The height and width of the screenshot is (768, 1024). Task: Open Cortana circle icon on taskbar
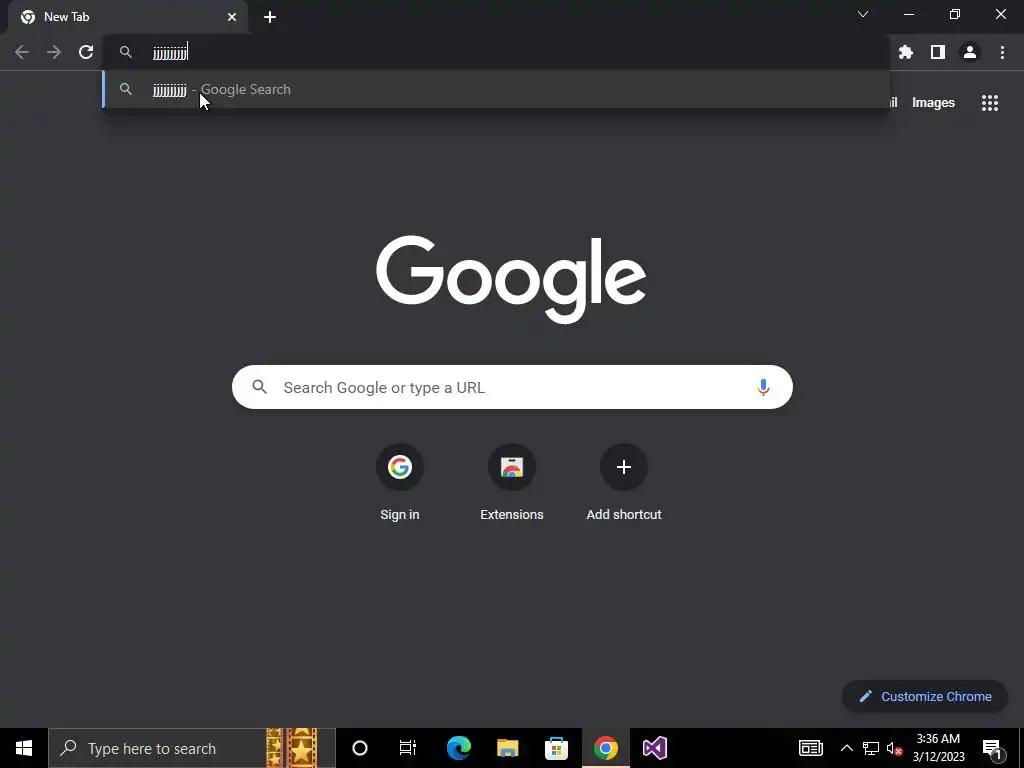[360, 748]
